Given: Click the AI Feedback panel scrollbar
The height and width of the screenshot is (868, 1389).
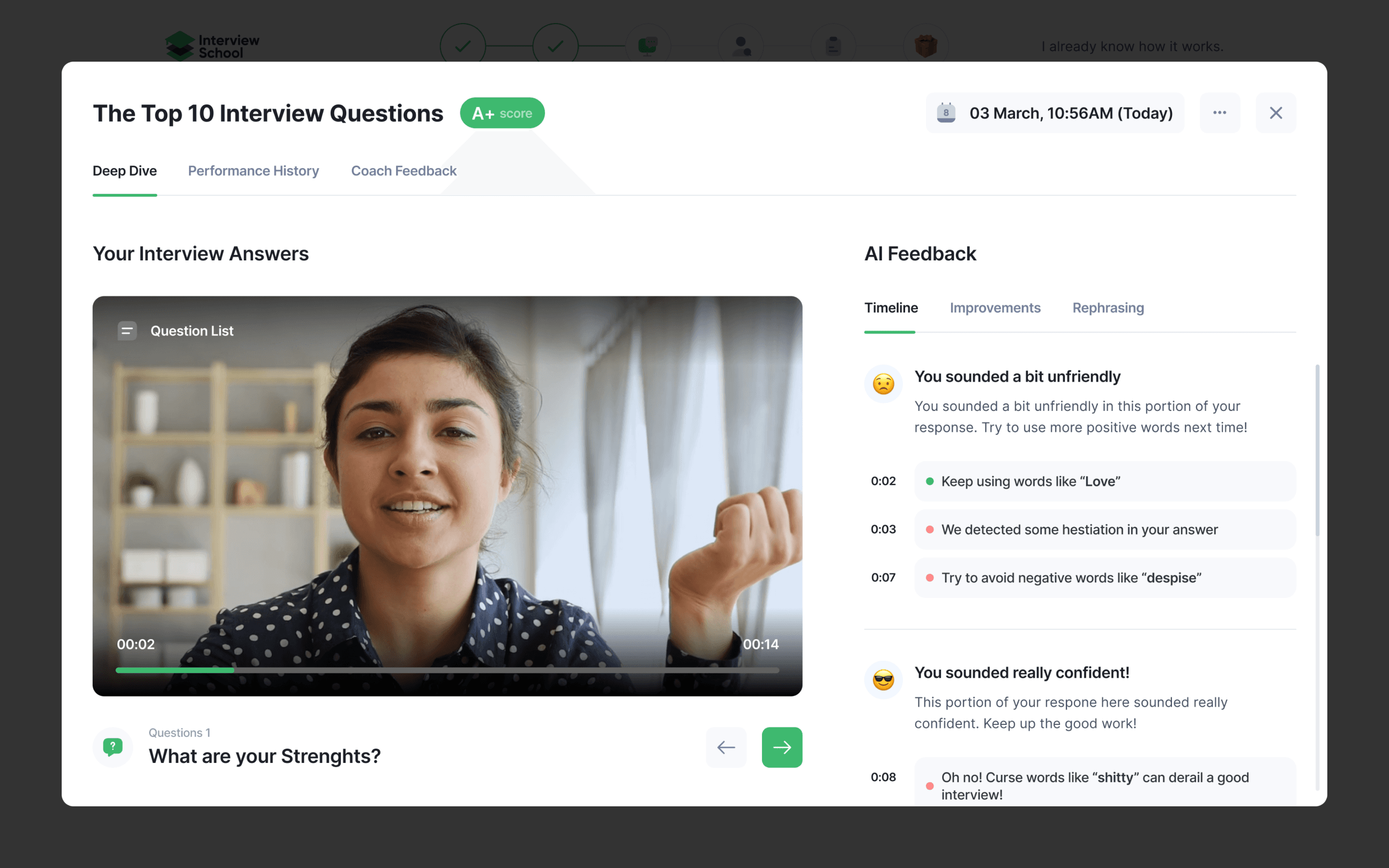Looking at the screenshot, I should (x=1317, y=451).
